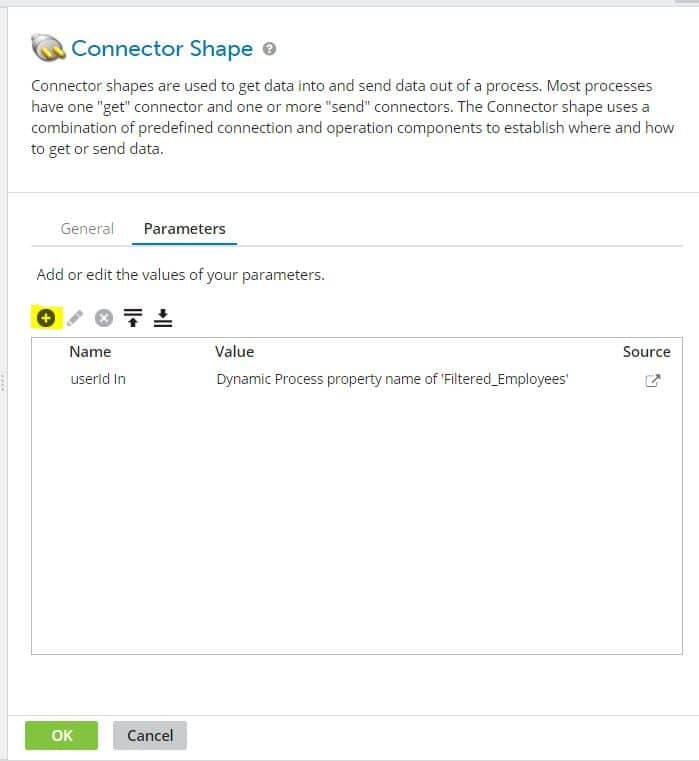The width and height of the screenshot is (699, 761).
Task: Click the move parameter up arrow icon
Action: pos(133,318)
